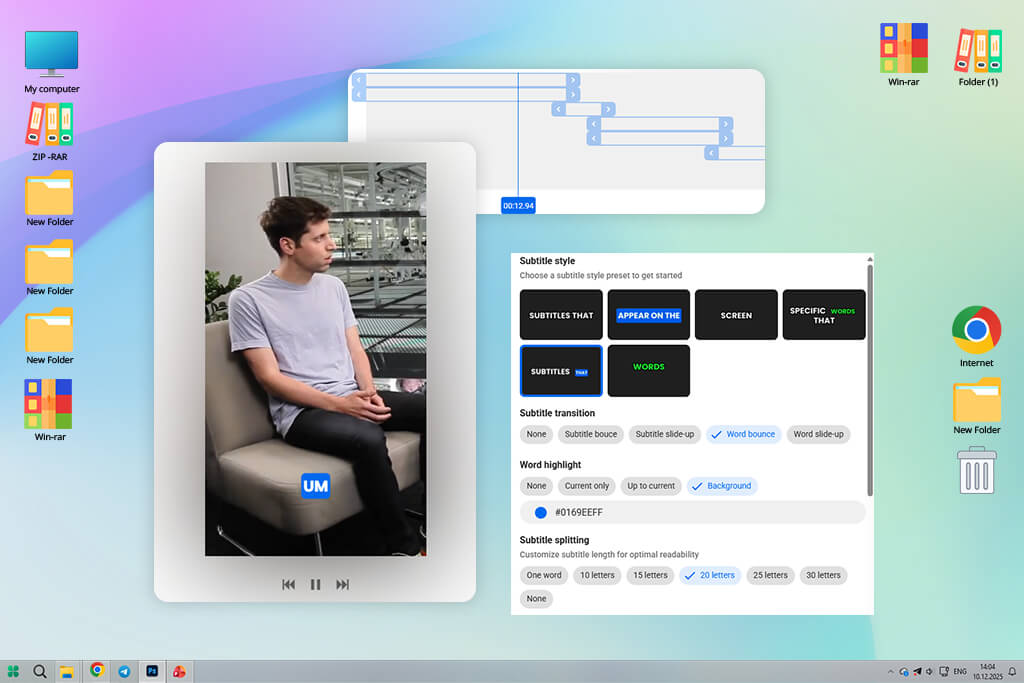Image resolution: width=1024 pixels, height=683 pixels.
Task: Click the ENG language indicator
Action: click(960, 671)
